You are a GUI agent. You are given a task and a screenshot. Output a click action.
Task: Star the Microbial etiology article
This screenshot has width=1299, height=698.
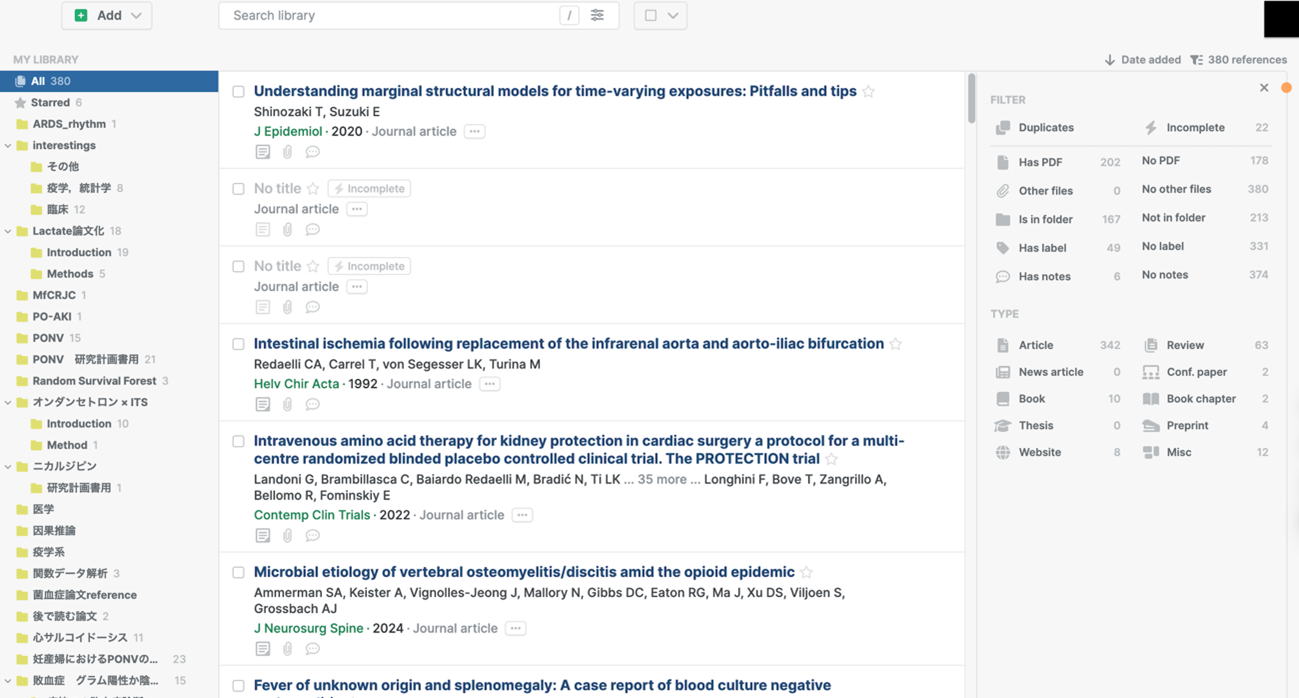click(x=806, y=573)
